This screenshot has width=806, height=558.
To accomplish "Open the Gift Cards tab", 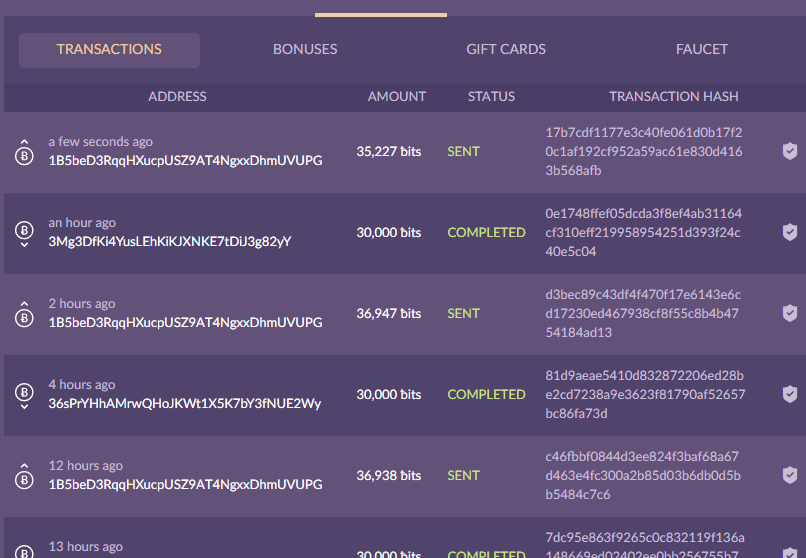I will tap(506, 49).
